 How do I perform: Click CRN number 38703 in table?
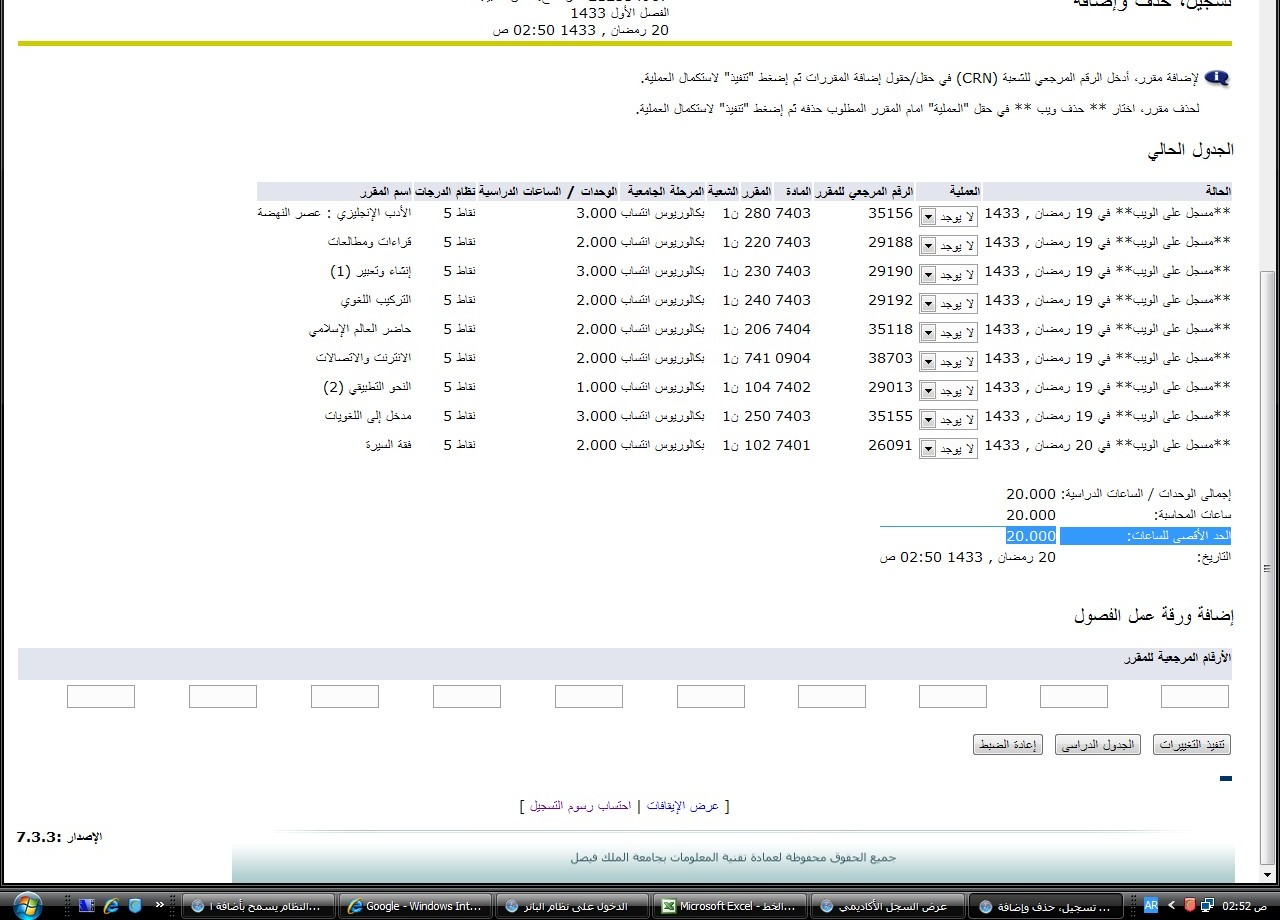tap(890, 358)
